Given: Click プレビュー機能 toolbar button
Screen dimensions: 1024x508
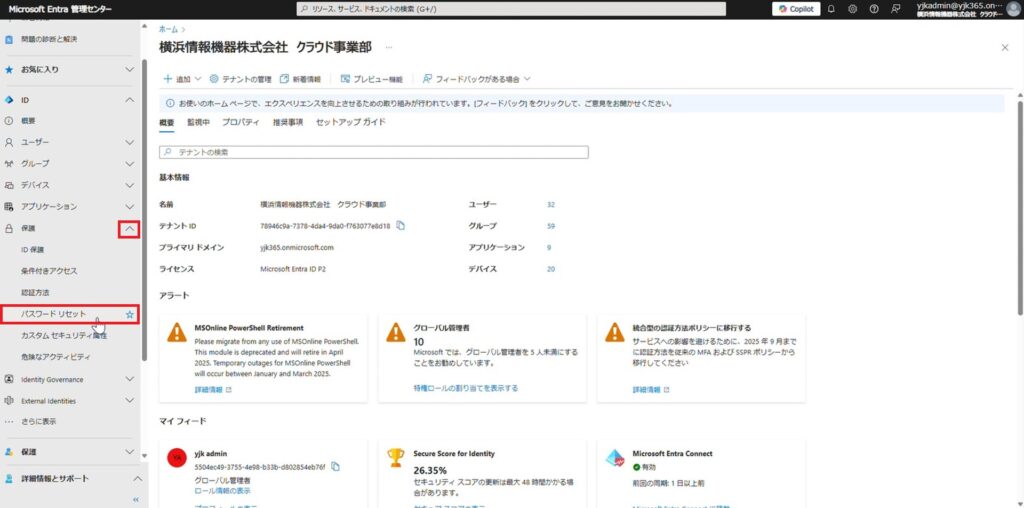Looking at the screenshot, I should 372,79.
